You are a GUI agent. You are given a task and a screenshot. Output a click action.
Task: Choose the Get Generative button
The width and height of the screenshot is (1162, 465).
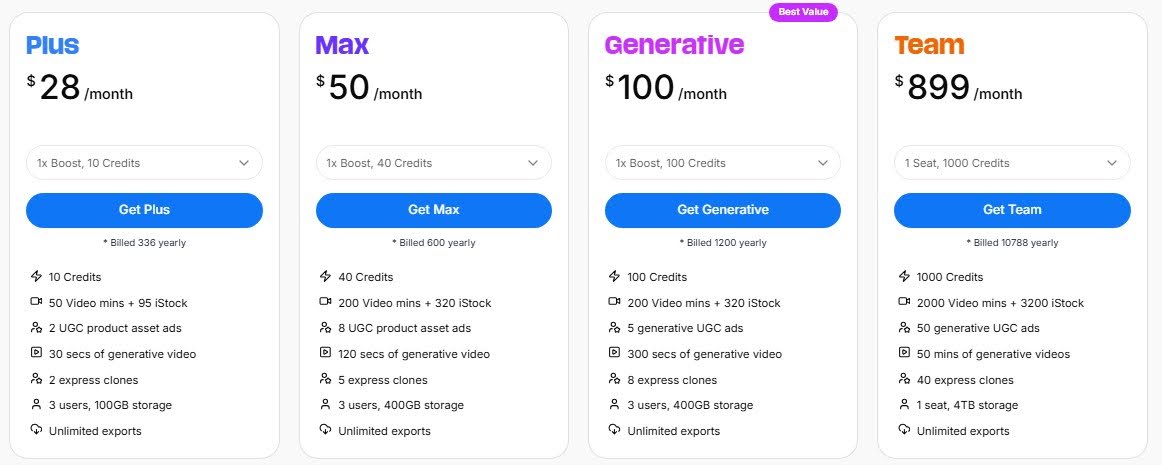[x=722, y=210]
